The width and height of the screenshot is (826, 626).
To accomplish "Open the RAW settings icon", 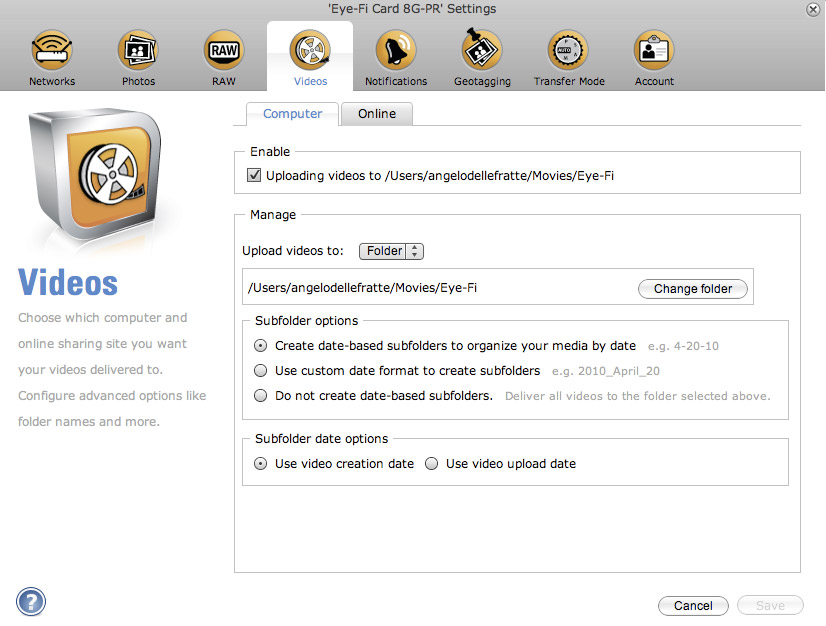I will 224,50.
